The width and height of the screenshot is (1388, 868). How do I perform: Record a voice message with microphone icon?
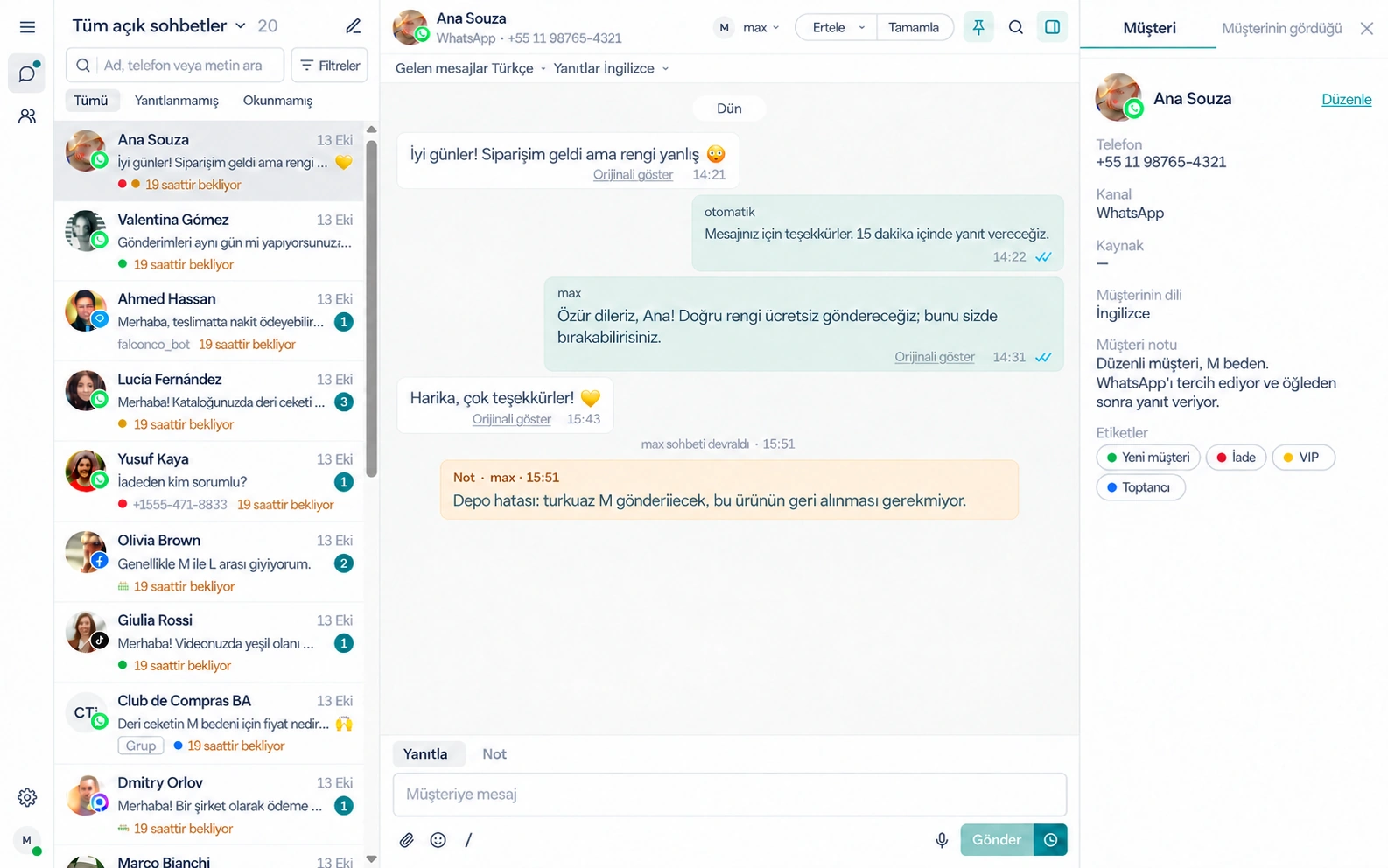point(942,840)
